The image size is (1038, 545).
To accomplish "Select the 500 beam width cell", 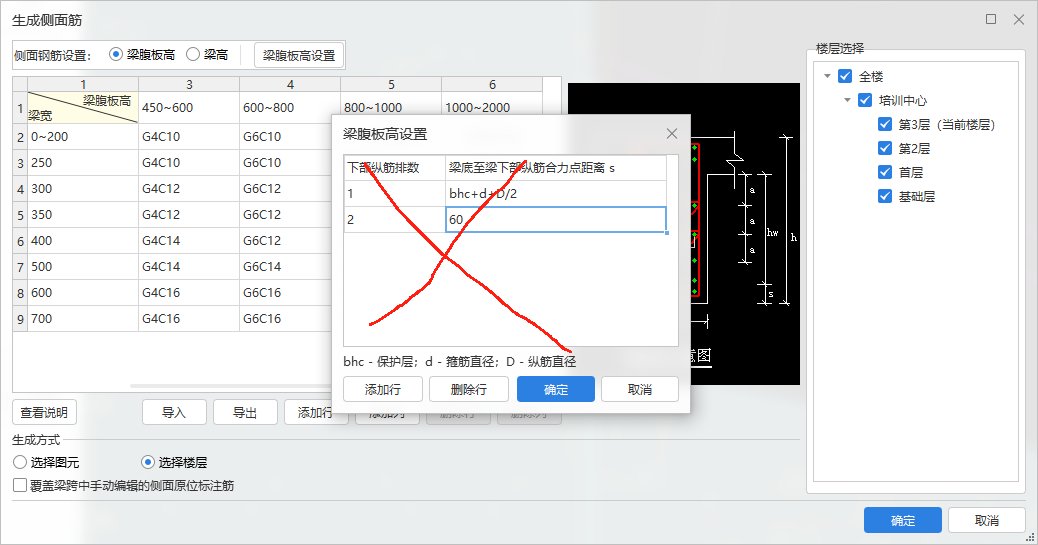I will tap(83, 267).
